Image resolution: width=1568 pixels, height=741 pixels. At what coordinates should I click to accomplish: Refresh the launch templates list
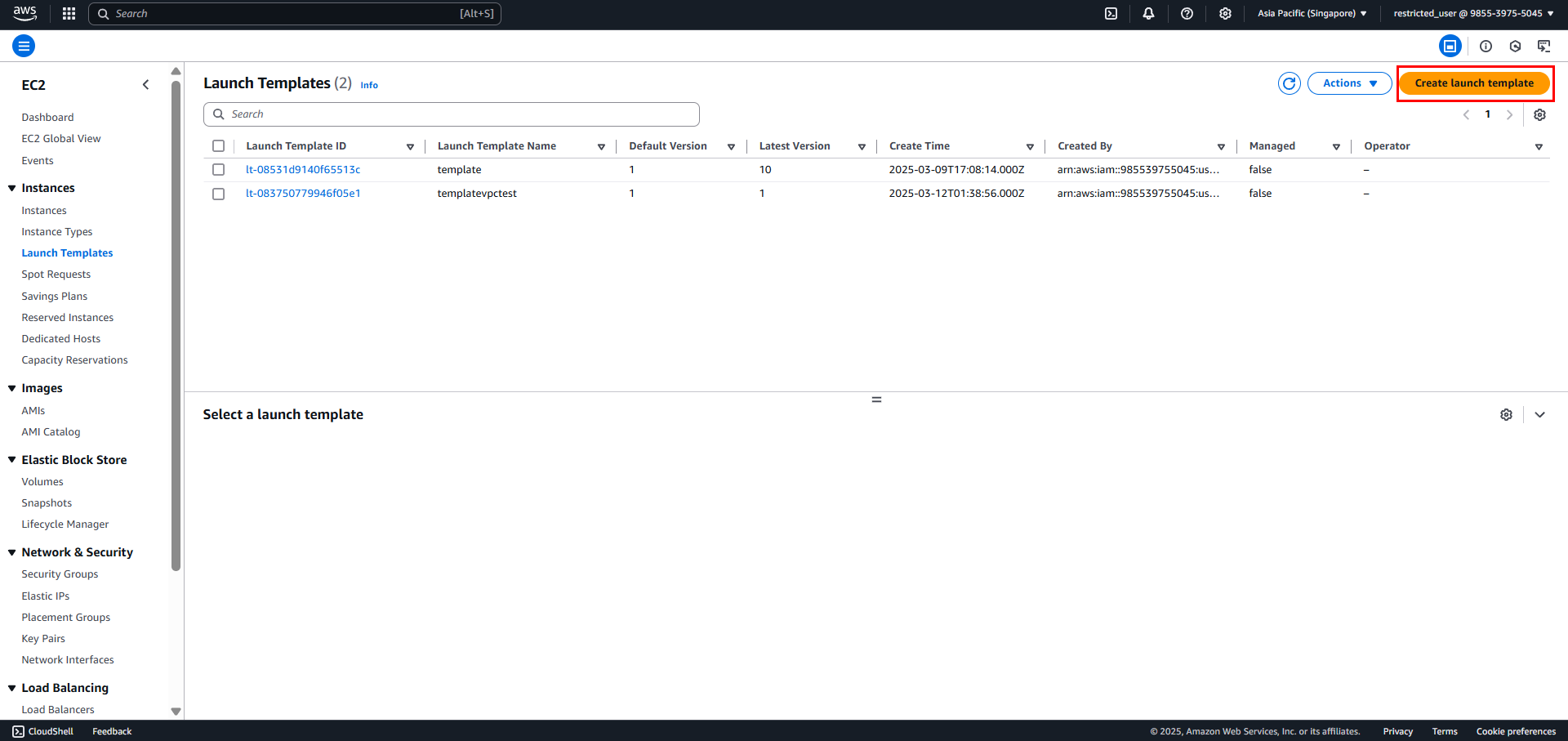point(1290,83)
